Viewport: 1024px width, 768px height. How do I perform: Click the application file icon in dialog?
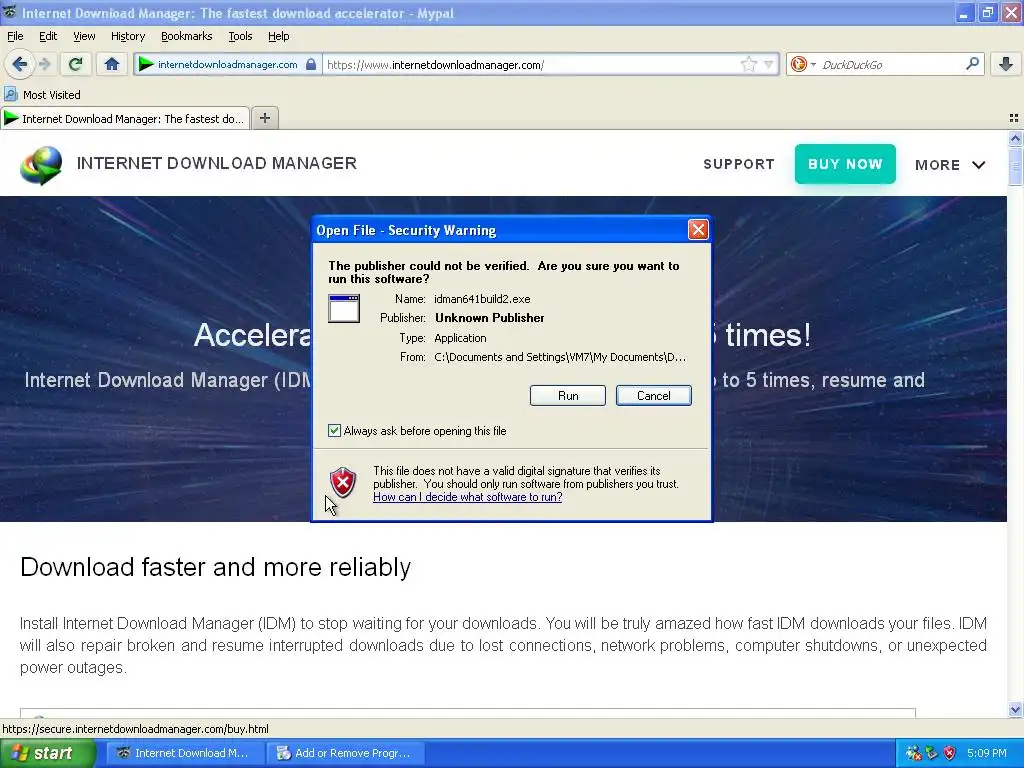coord(344,308)
